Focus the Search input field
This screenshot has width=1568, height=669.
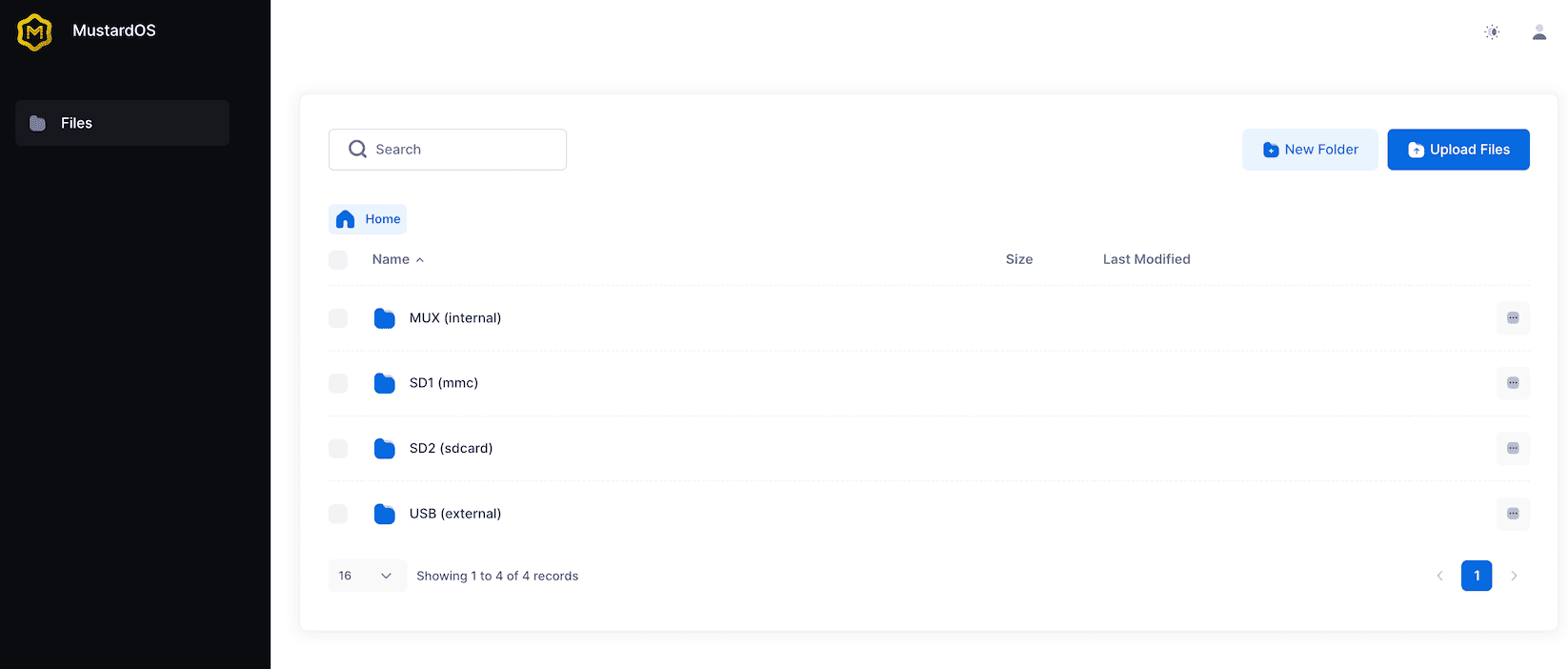click(448, 150)
